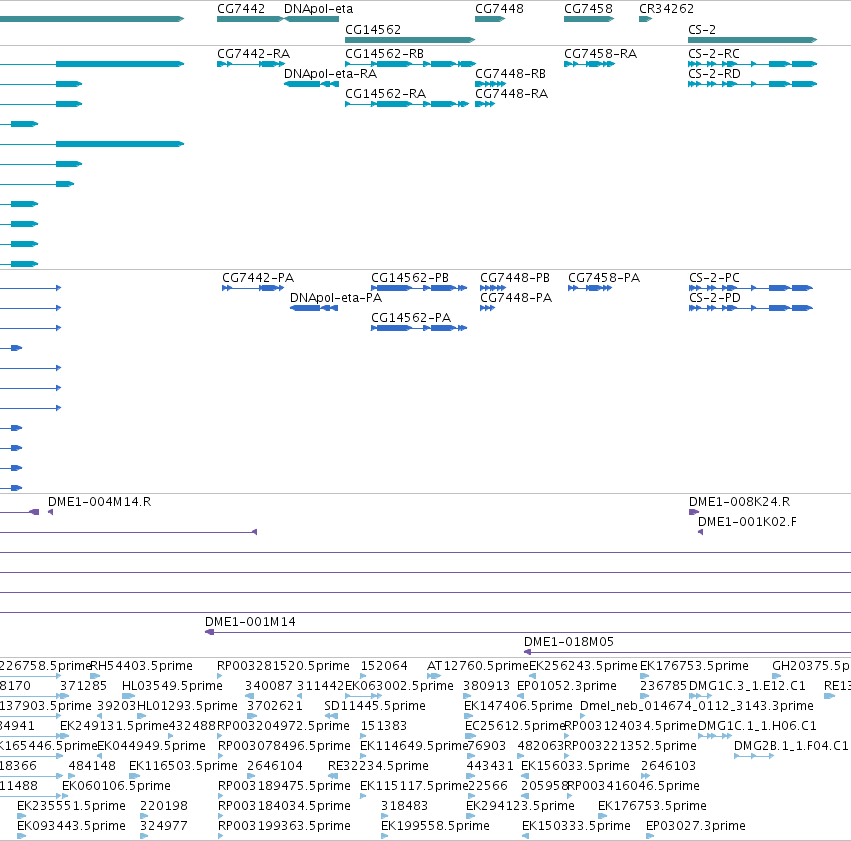Select the DNApol-eta gene label
The height and width of the screenshot is (841, 851).
pyautogui.click(x=319, y=9)
